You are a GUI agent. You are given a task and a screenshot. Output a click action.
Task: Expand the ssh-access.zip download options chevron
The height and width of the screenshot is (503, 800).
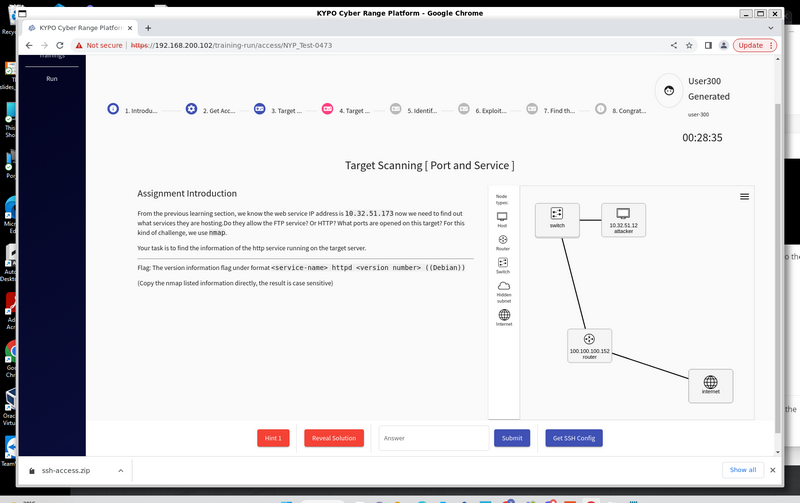(121, 470)
